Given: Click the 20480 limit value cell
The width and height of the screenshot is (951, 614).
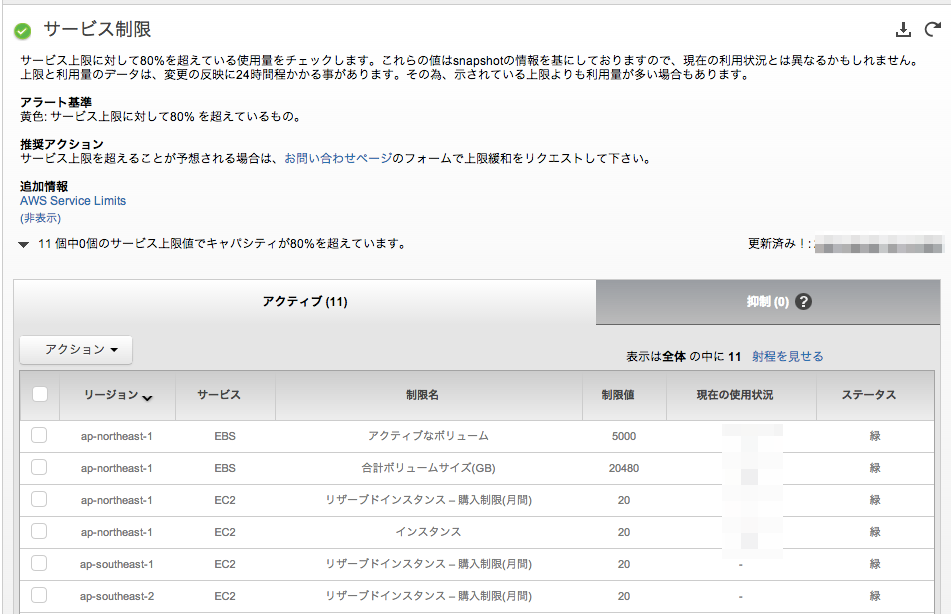Looking at the screenshot, I should pyautogui.click(x=624, y=468).
